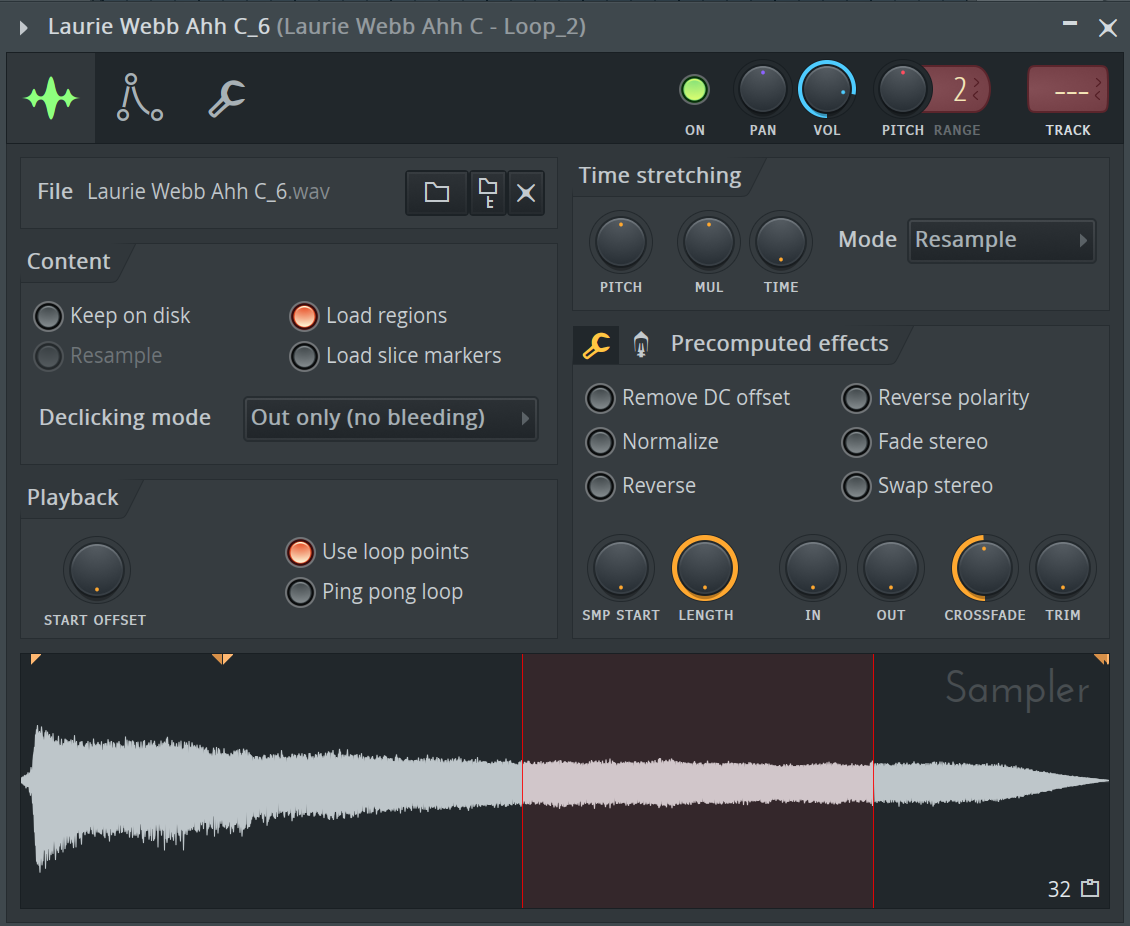Open the Declicking mode dropdown
This screenshot has height=926, width=1130.
point(391,418)
